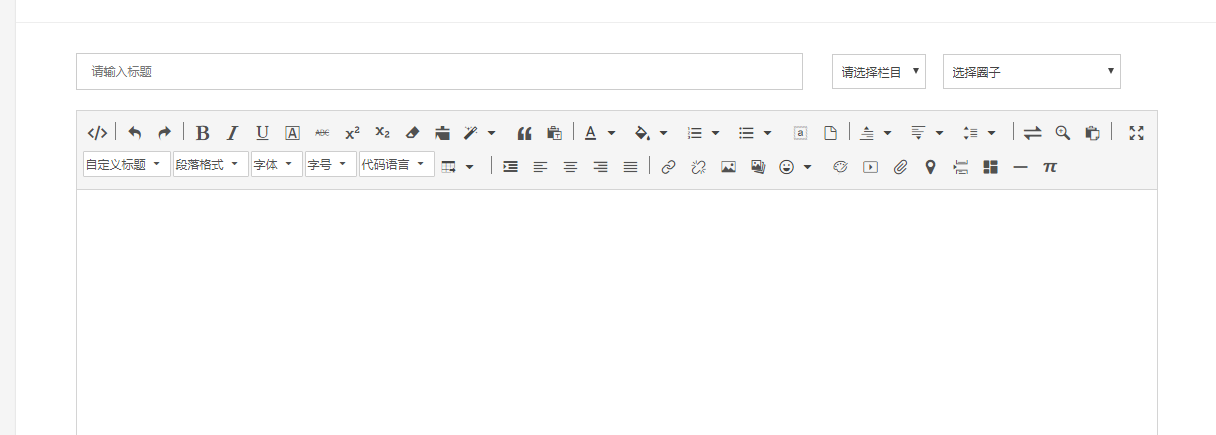
Task: Toggle fullscreen editor mode
Action: pos(1136,133)
